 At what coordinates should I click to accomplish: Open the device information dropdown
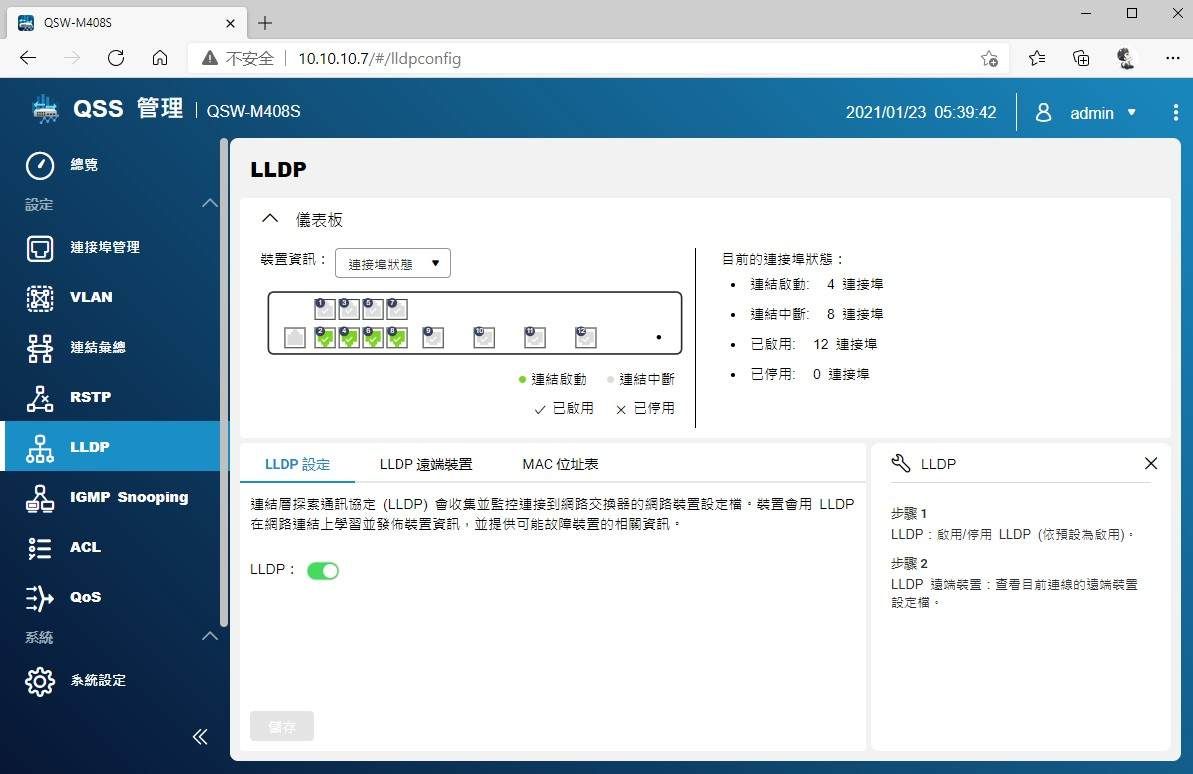393,264
